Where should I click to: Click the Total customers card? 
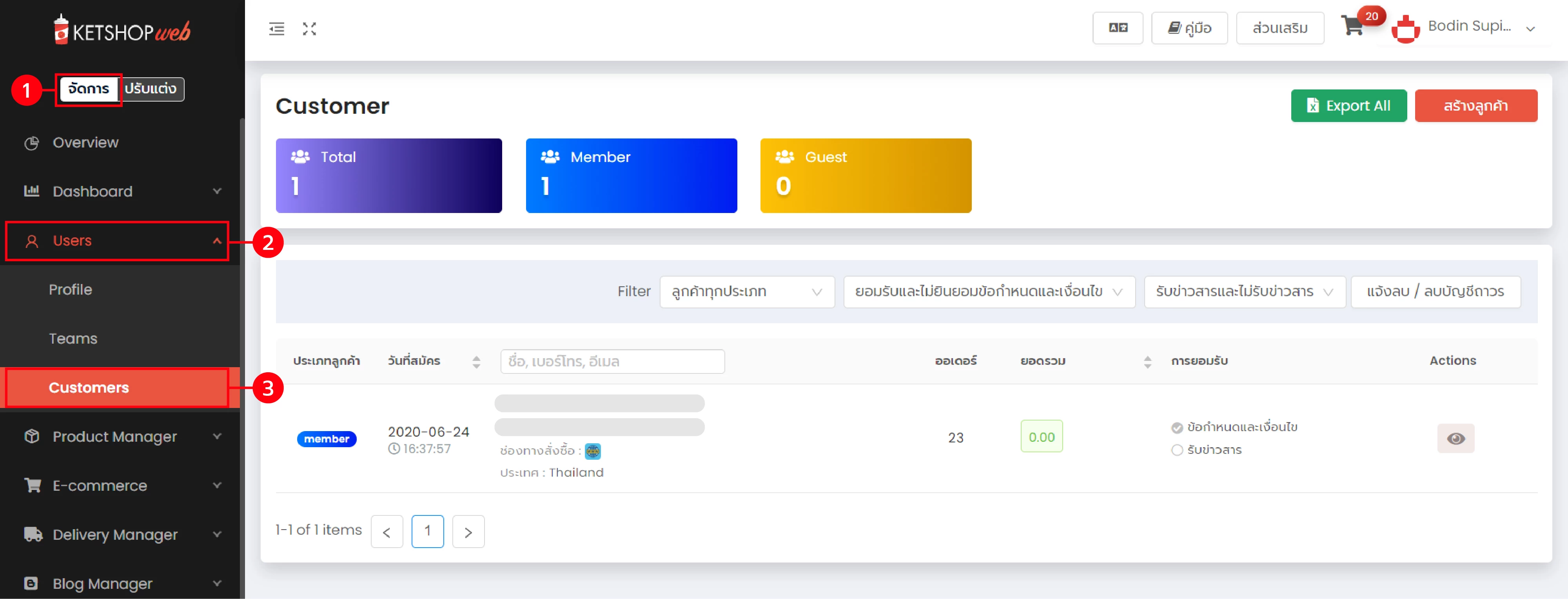(x=389, y=175)
